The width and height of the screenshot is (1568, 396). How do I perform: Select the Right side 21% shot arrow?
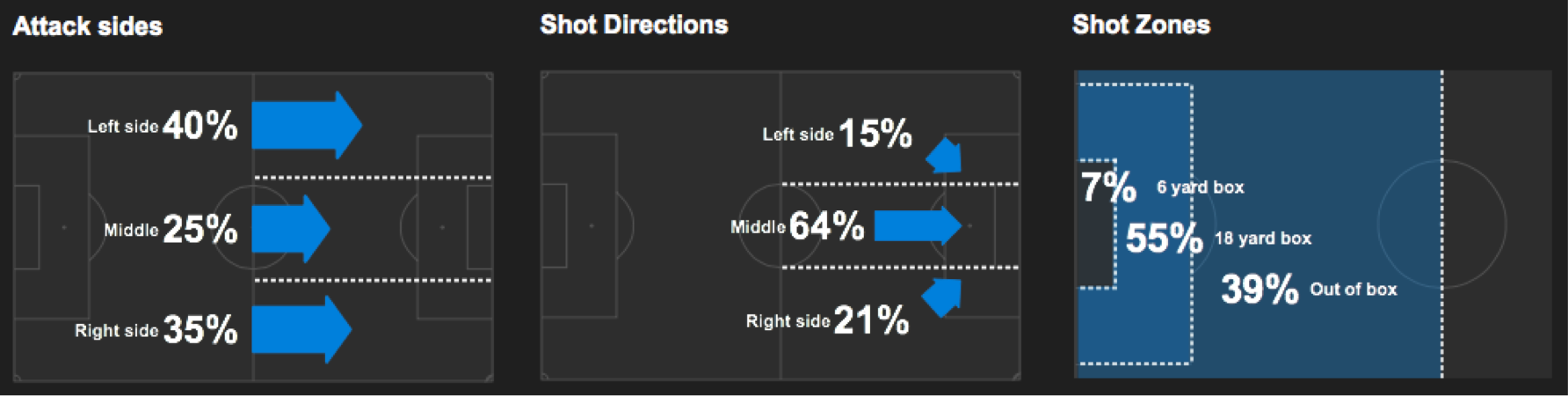(945, 297)
